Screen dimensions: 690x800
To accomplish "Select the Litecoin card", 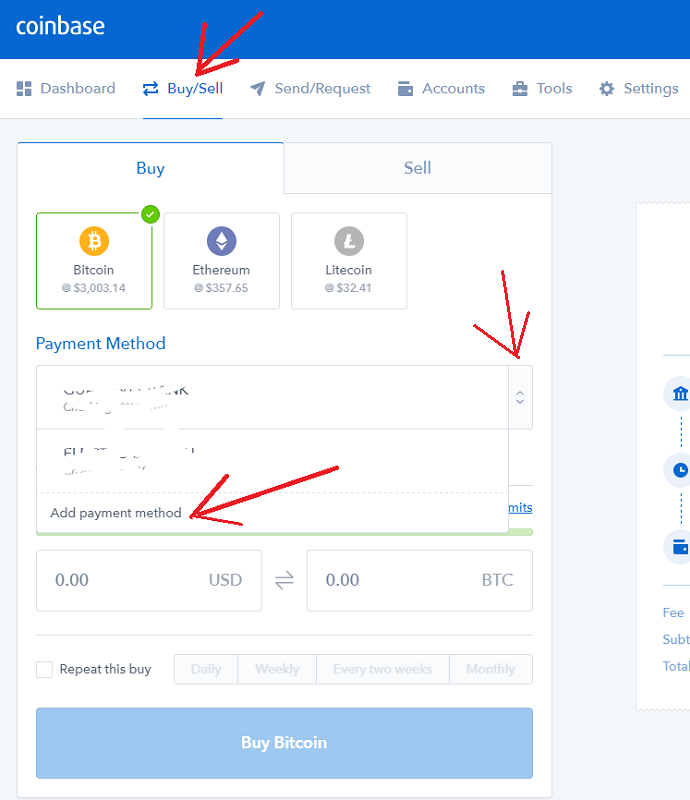I will 349,261.
